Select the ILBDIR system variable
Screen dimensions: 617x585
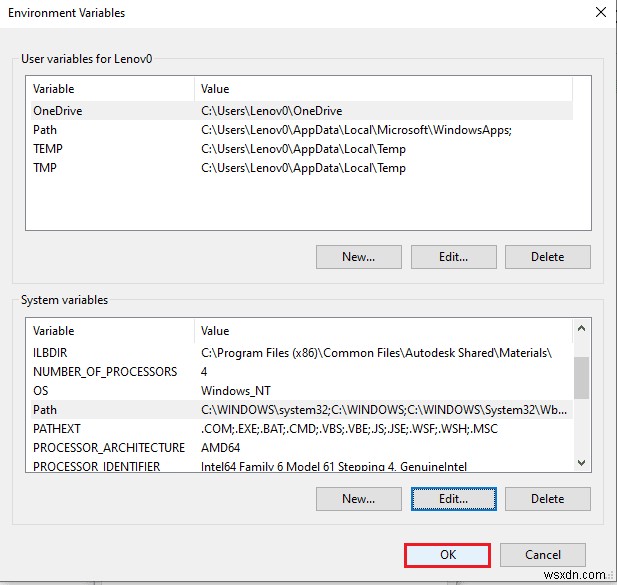tap(302, 352)
